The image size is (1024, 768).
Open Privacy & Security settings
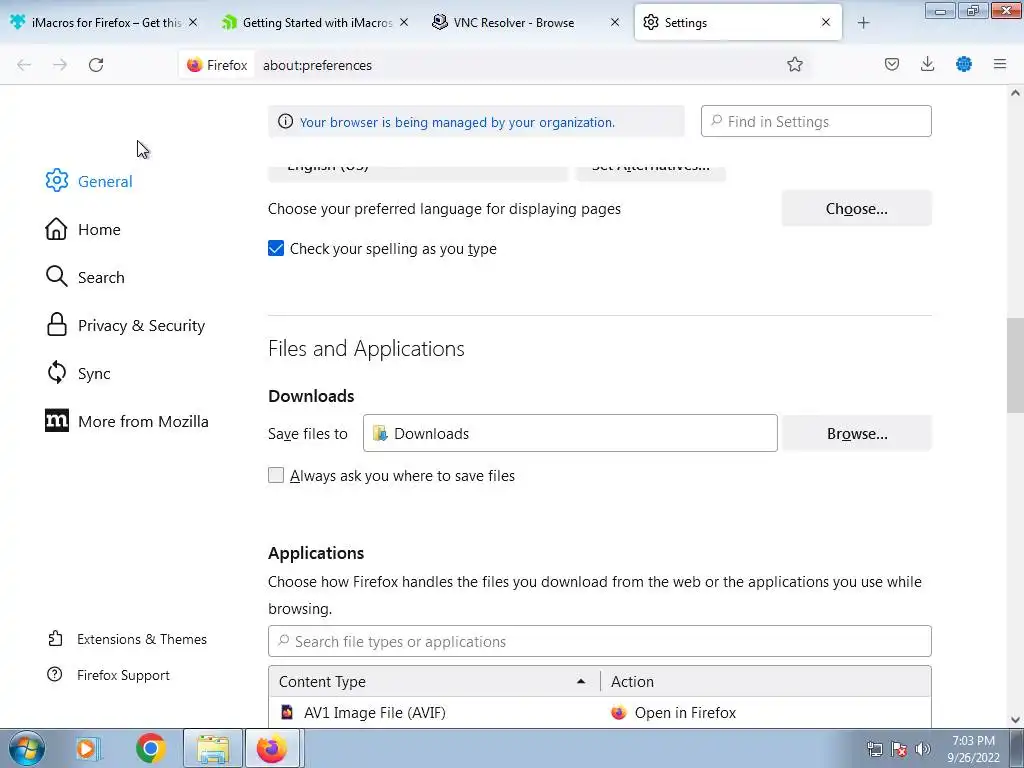pyautogui.click(x=125, y=325)
